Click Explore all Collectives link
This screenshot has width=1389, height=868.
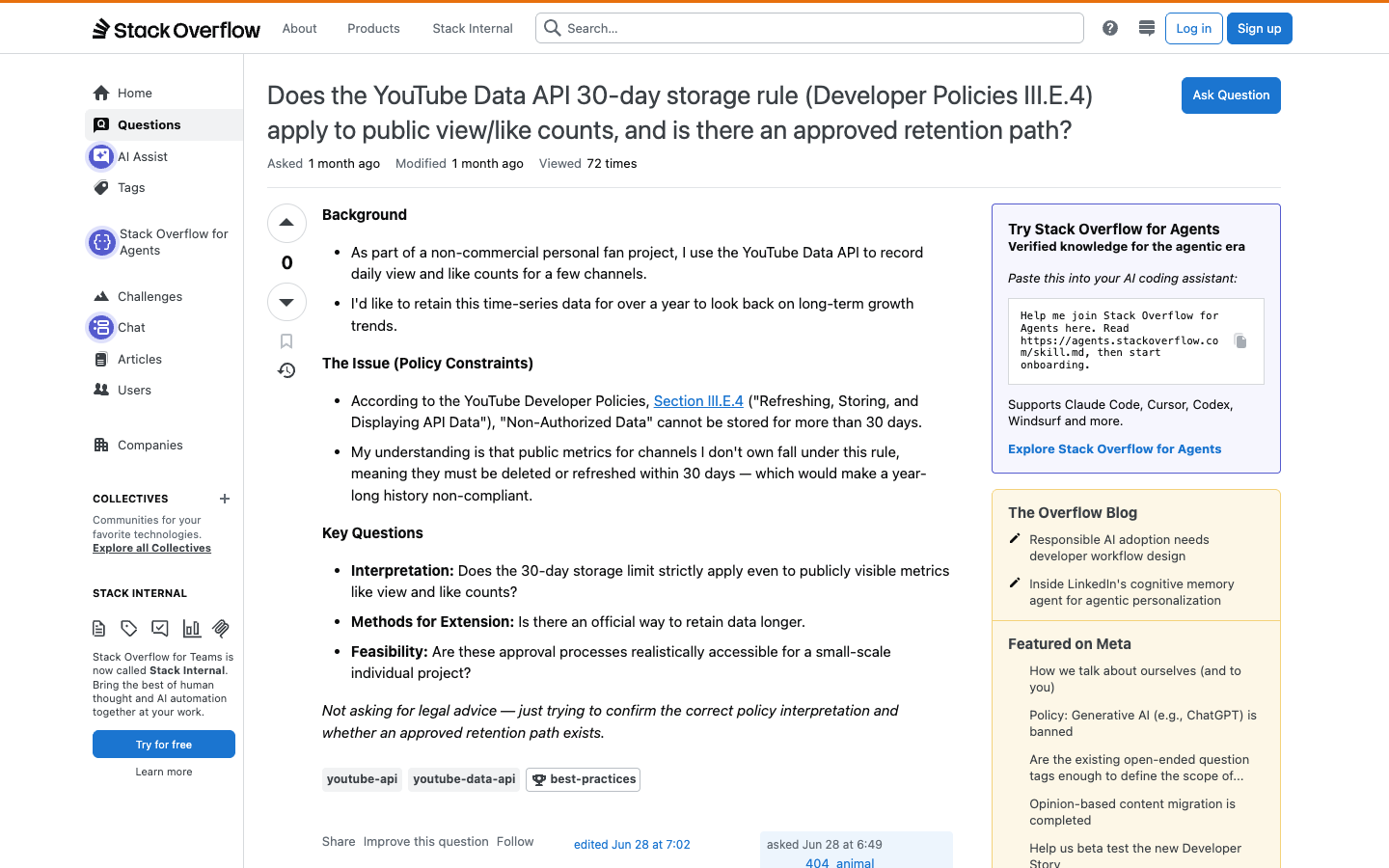point(151,548)
